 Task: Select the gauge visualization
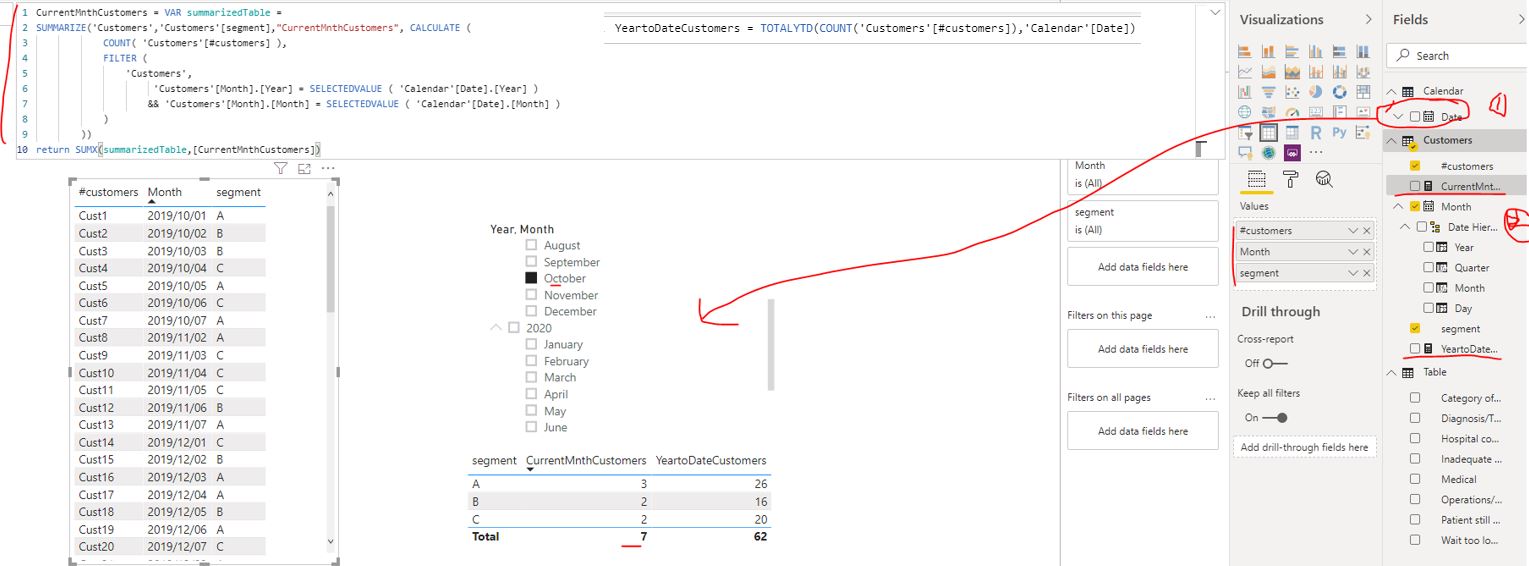click(x=1292, y=112)
